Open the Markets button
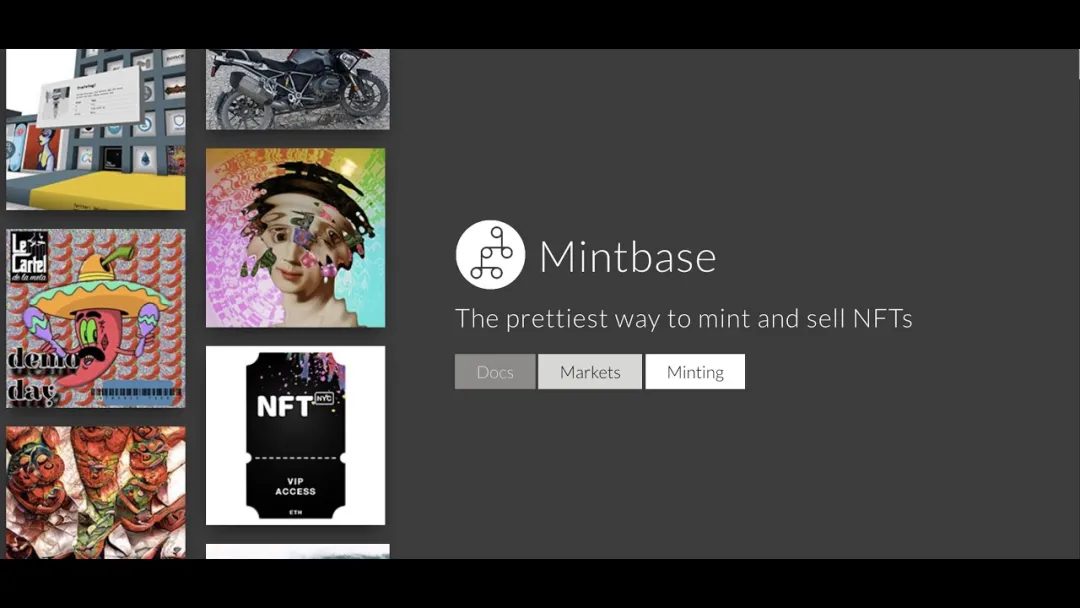The image size is (1080, 608). point(590,372)
